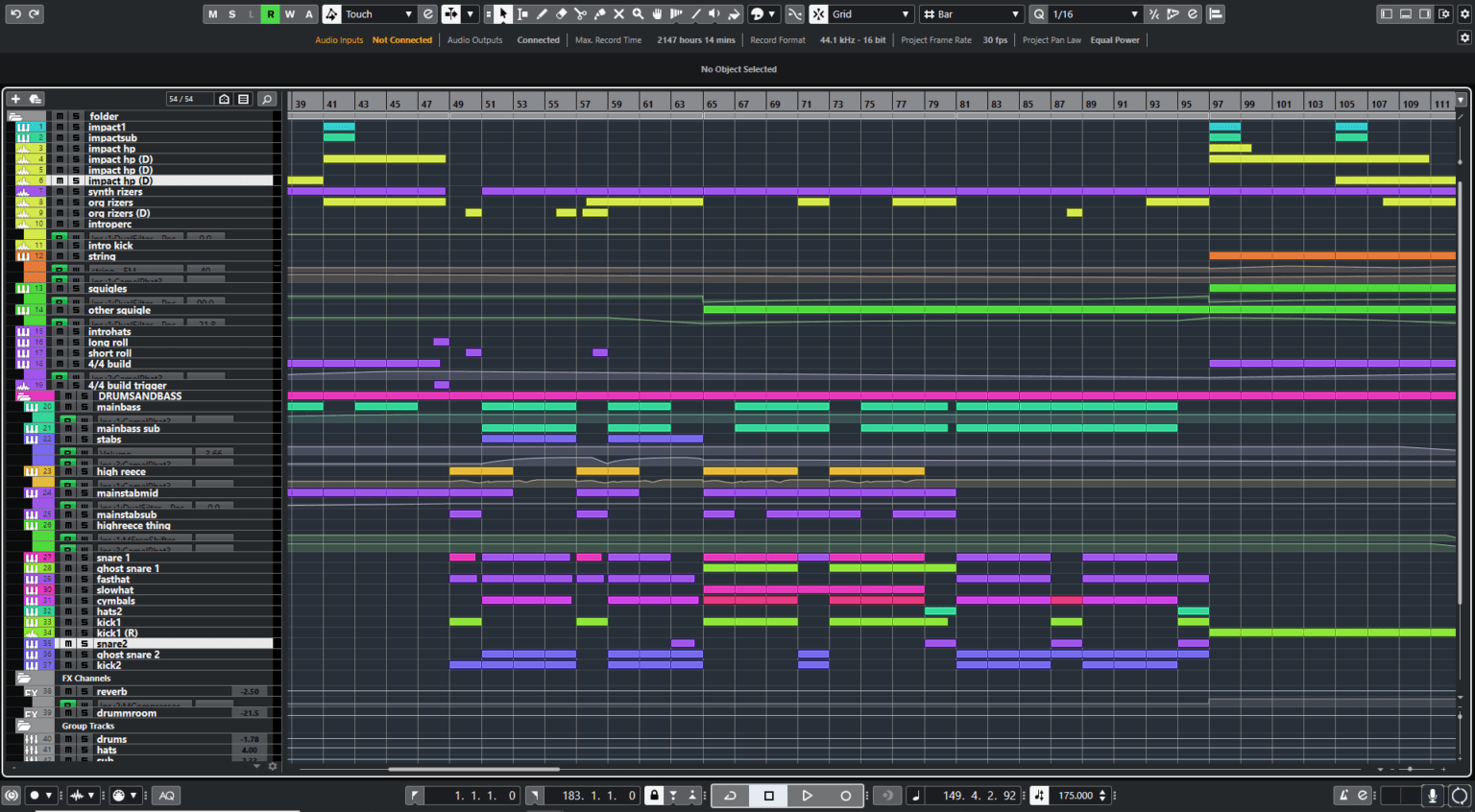This screenshot has height=812, width=1475.
Task: Click the Project Frame Rate status field
Action: tap(955, 40)
